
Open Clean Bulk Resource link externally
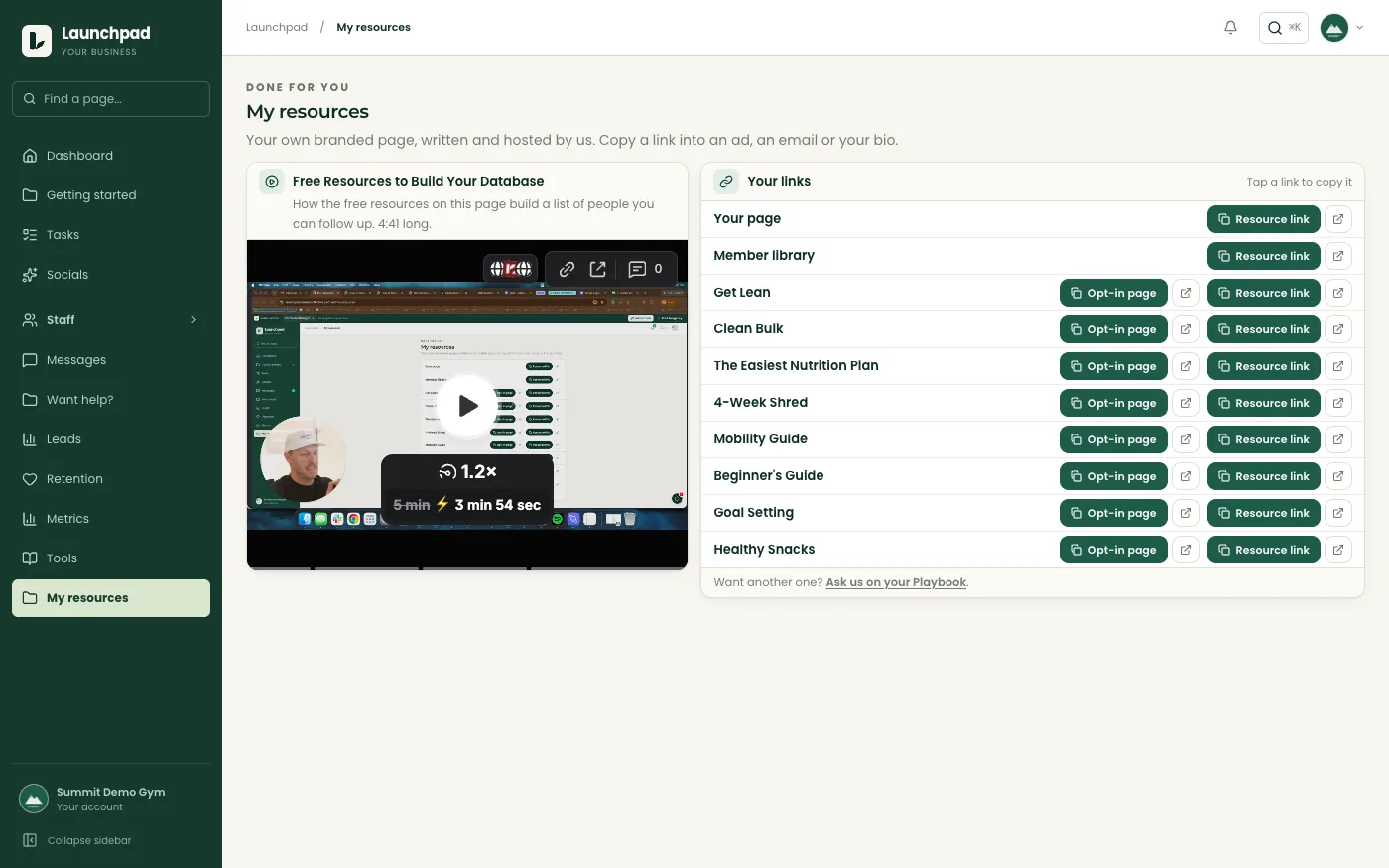coord(1338,329)
